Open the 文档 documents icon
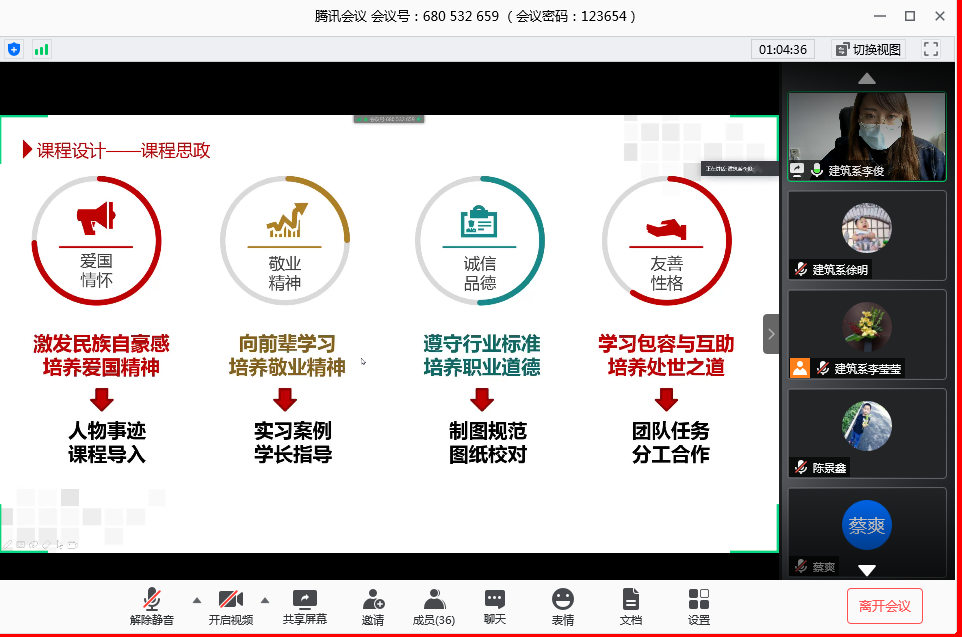 point(630,605)
